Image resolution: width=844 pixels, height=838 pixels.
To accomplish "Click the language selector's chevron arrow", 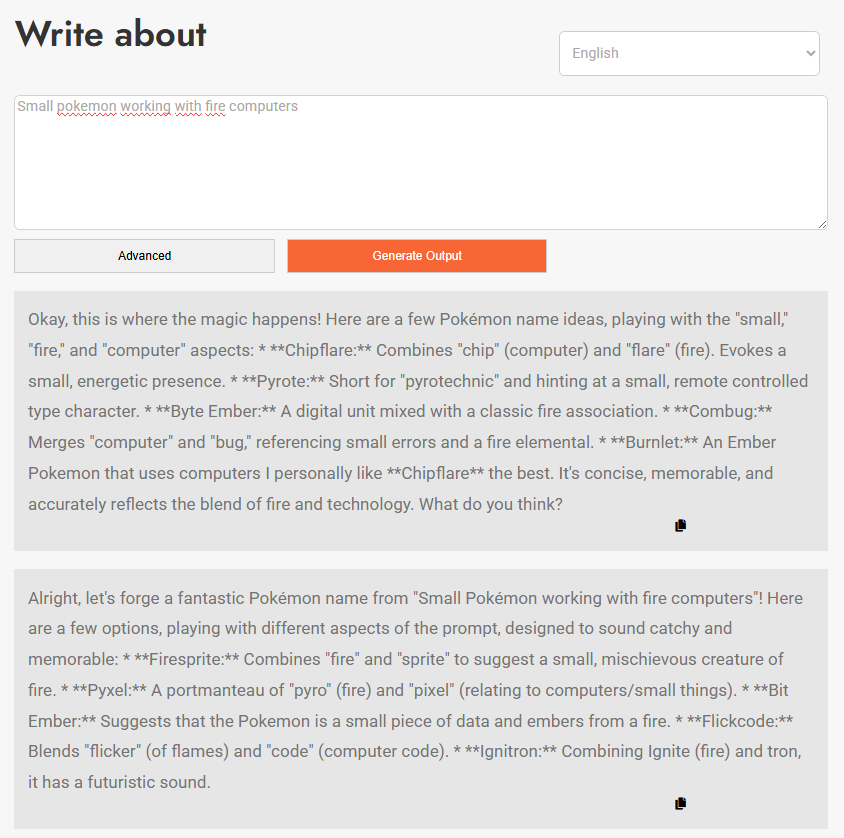I will click(x=810, y=53).
